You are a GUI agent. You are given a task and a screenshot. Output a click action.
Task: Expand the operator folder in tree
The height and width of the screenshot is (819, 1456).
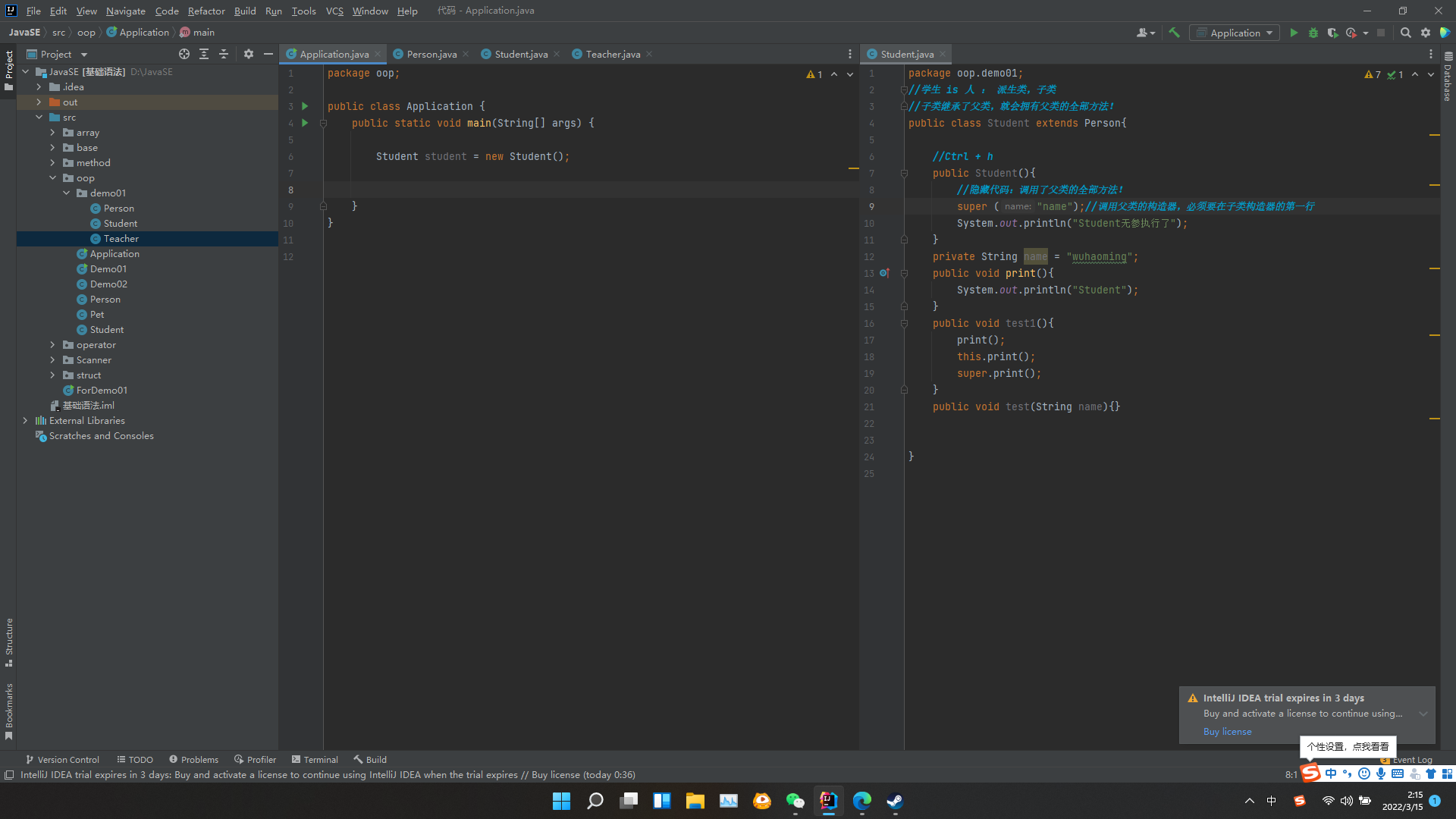[52, 345]
